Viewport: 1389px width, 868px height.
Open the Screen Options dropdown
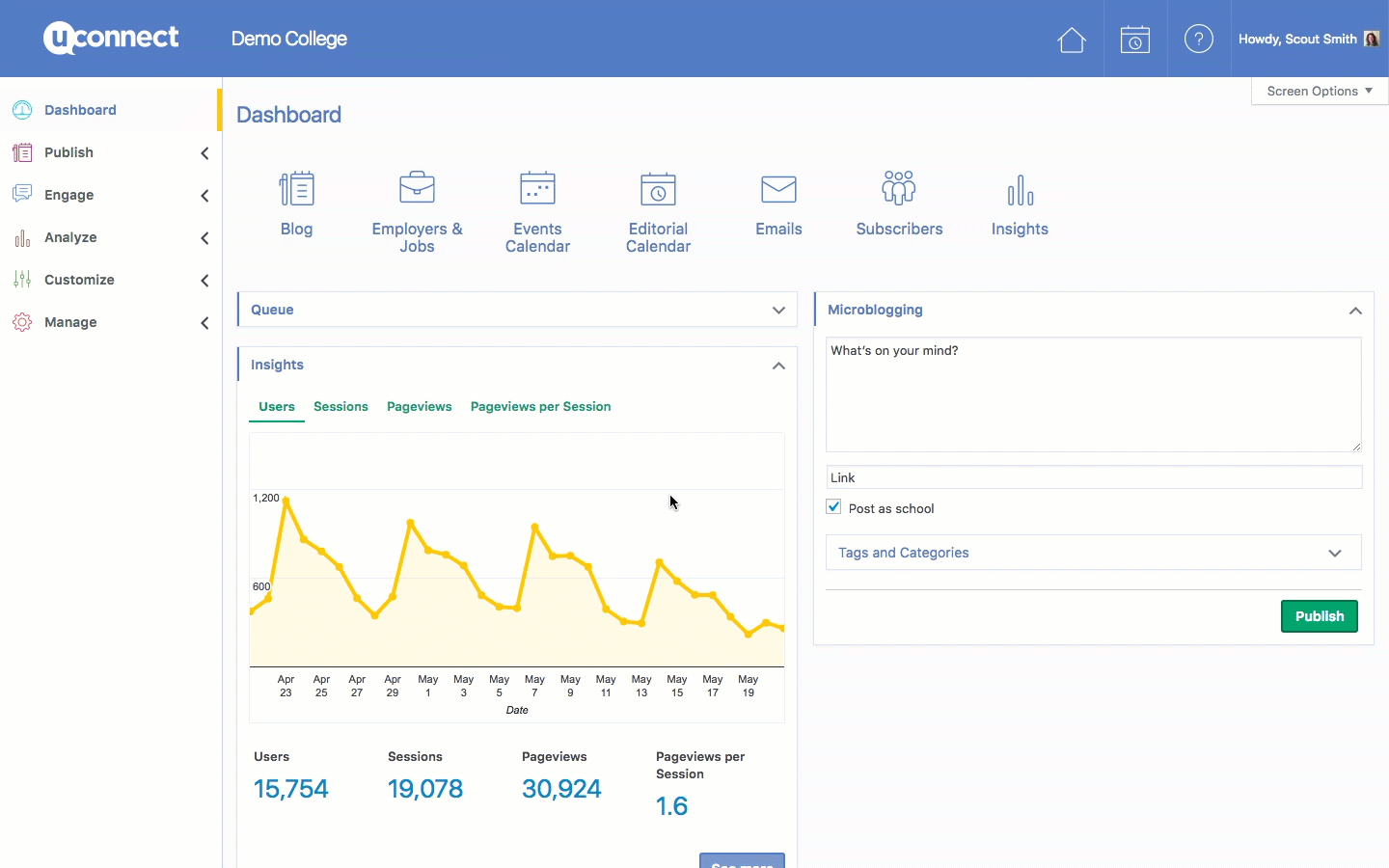(1319, 91)
